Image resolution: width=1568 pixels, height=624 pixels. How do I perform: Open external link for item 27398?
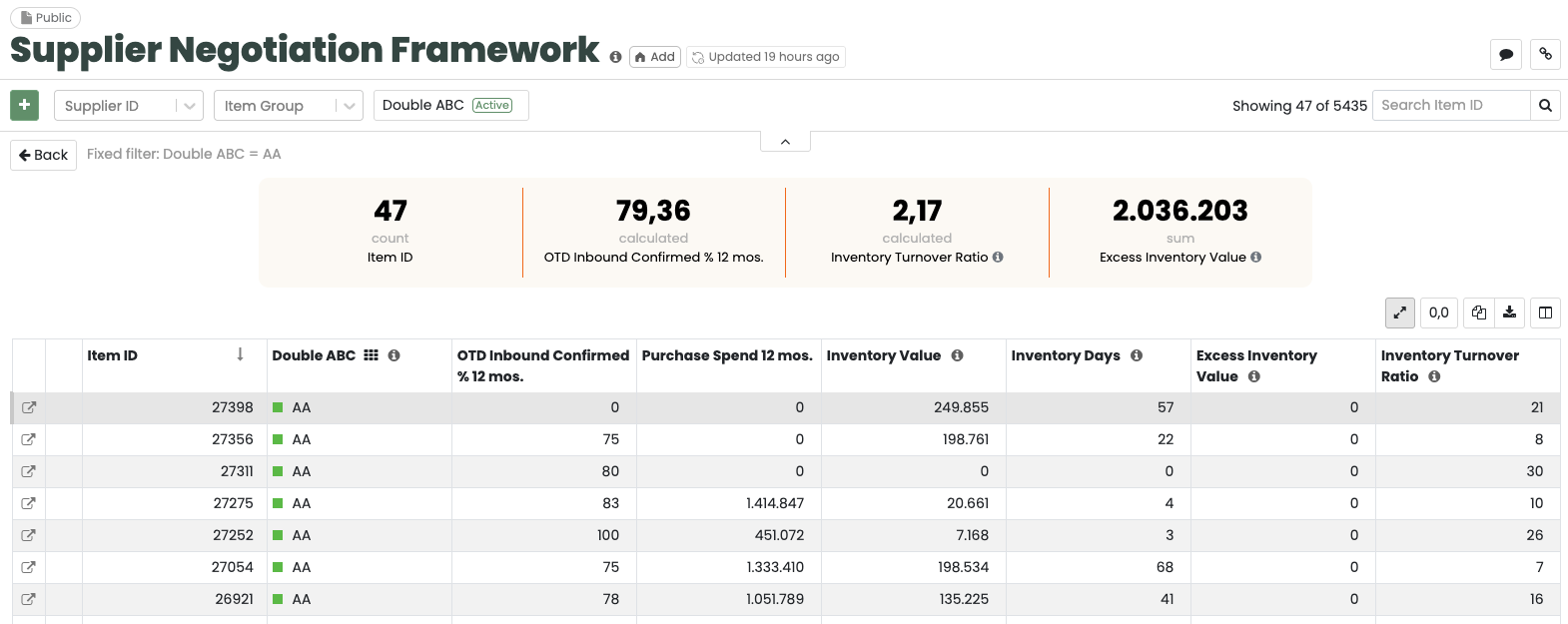29,407
